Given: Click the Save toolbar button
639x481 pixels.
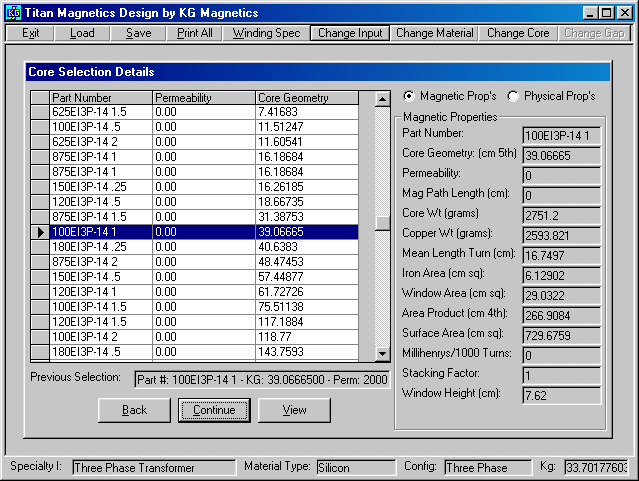Looking at the screenshot, I should pyautogui.click(x=139, y=33).
